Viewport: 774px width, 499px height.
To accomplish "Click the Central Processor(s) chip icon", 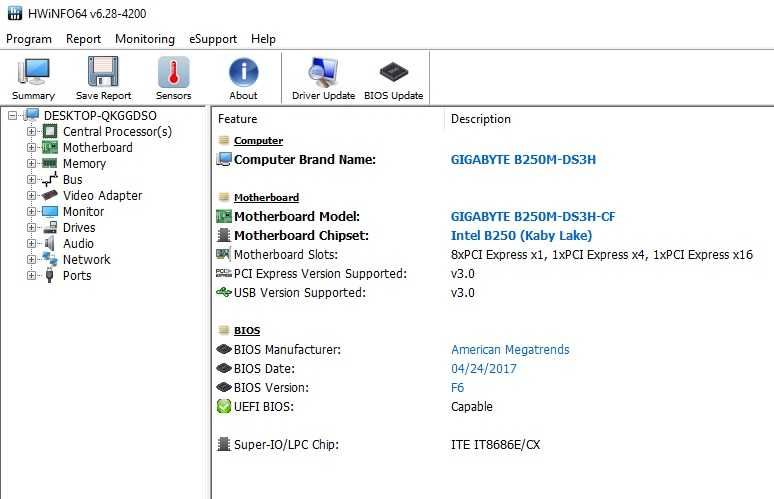I will point(50,131).
